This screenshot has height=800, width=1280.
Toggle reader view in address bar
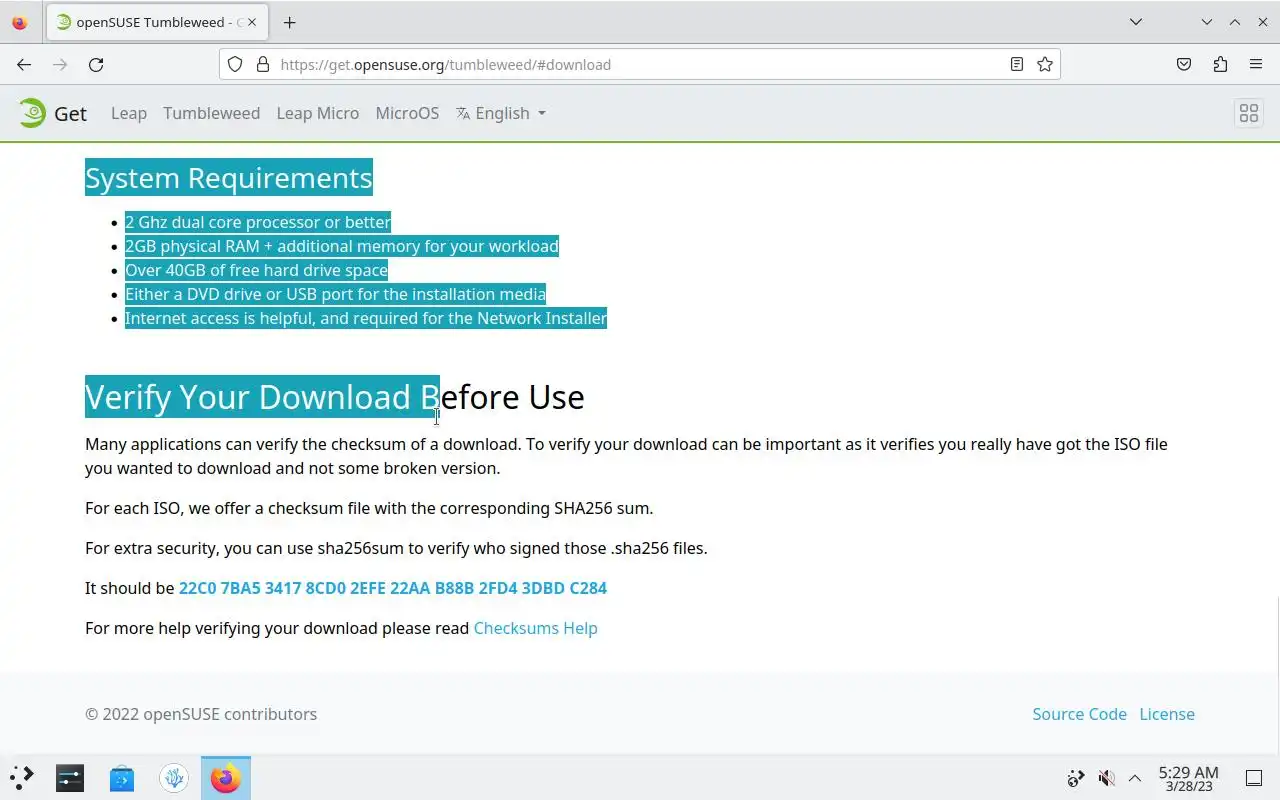coord(1016,64)
